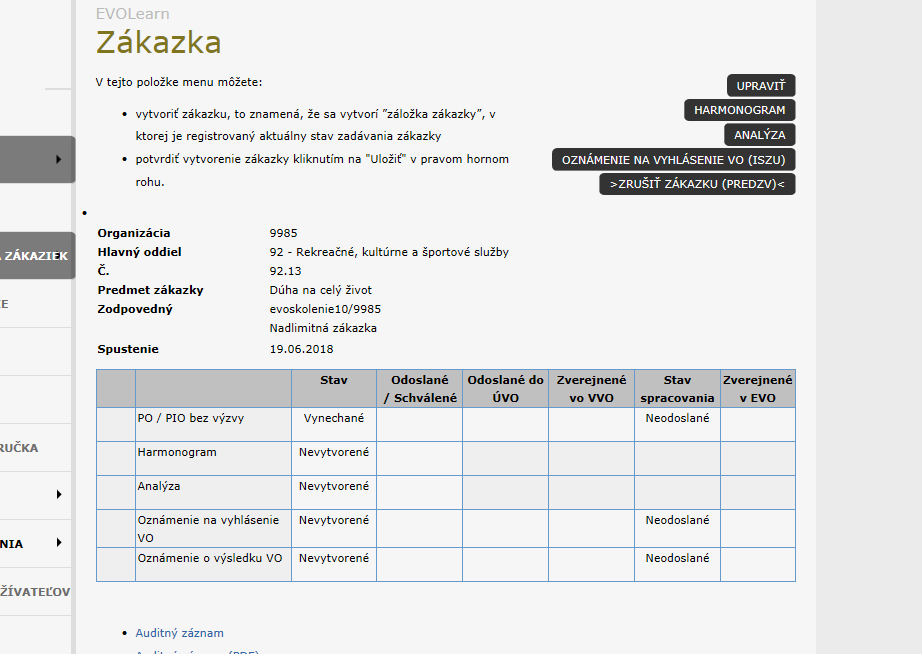This screenshot has width=922, height=654.
Task: Click the UPRAVIŤ button
Action: [x=760, y=86]
